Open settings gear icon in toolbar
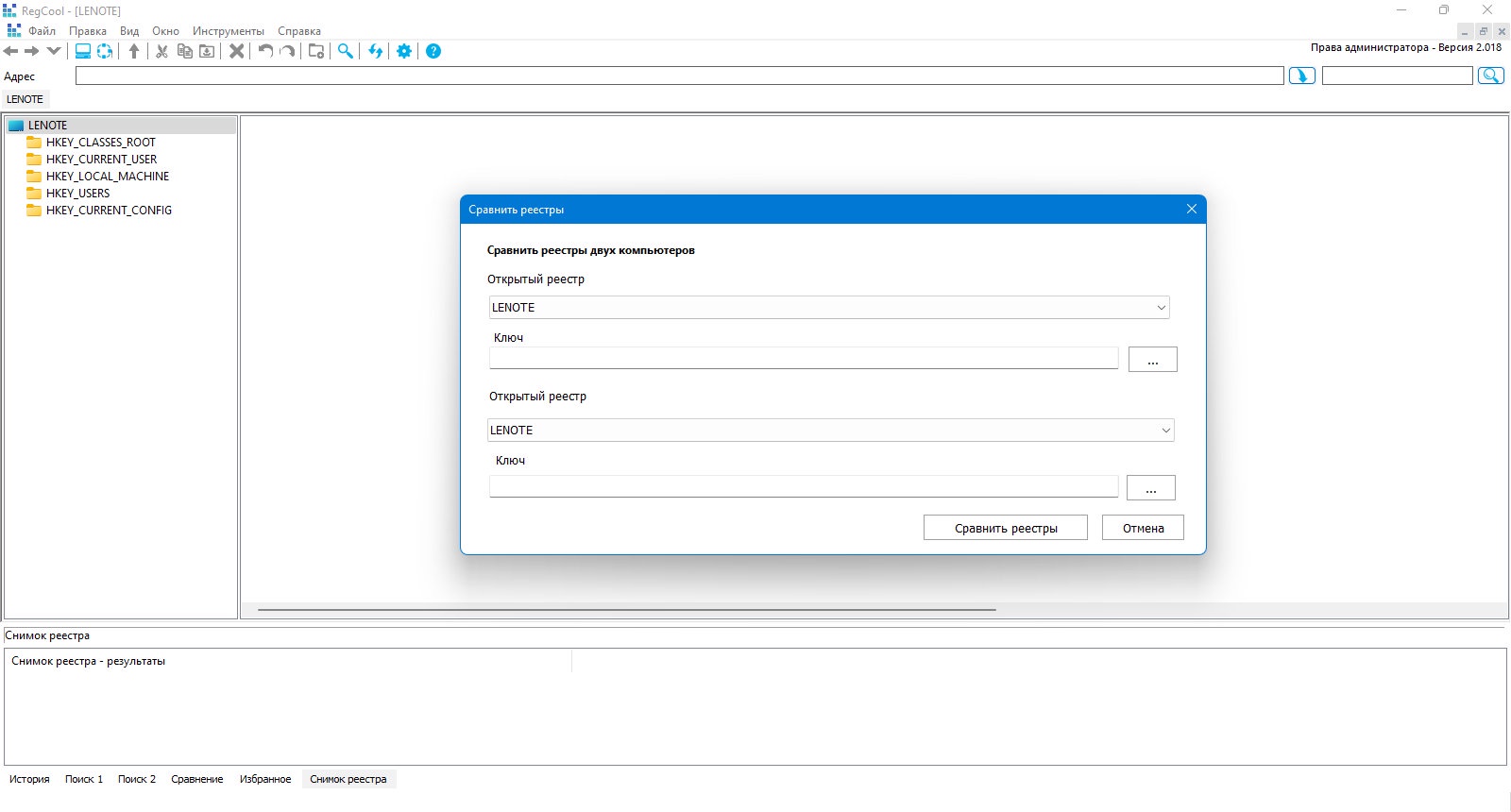This screenshot has width=1511, height=812. pyautogui.click(x=404, y=51)
